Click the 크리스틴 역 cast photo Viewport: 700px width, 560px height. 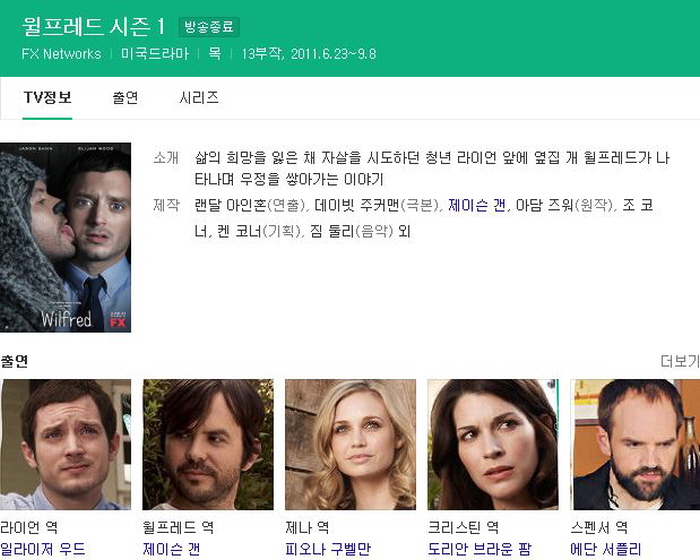493,444
